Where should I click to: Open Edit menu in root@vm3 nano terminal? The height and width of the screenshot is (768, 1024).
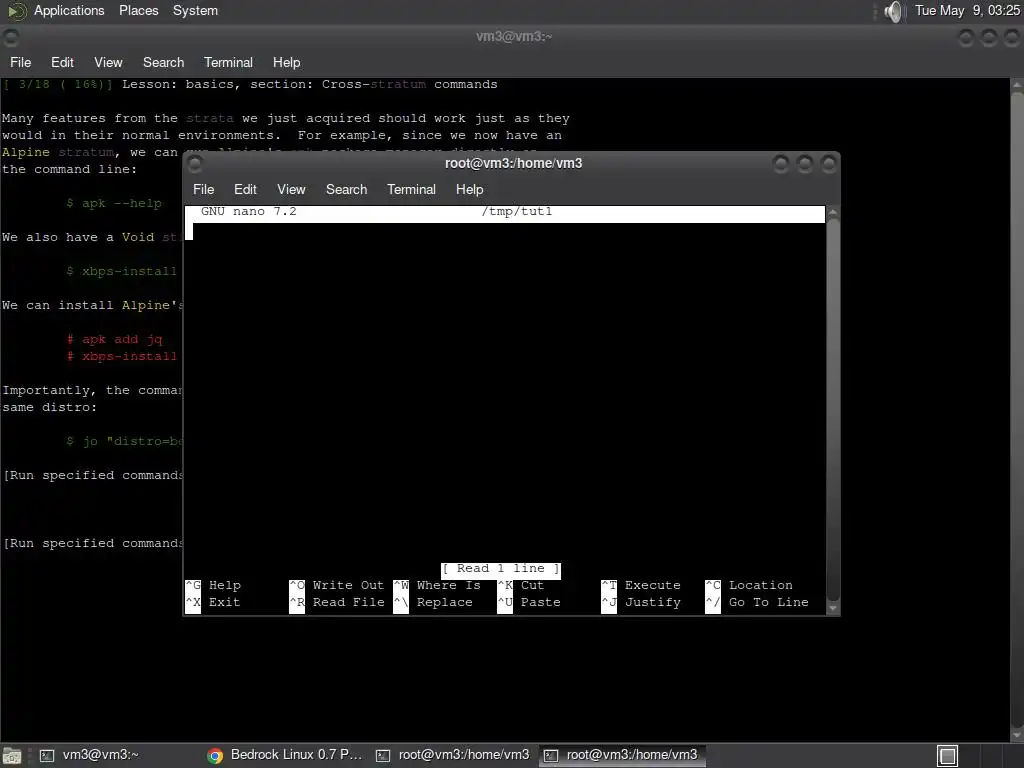pyautogui.click(x=245, y=189)
